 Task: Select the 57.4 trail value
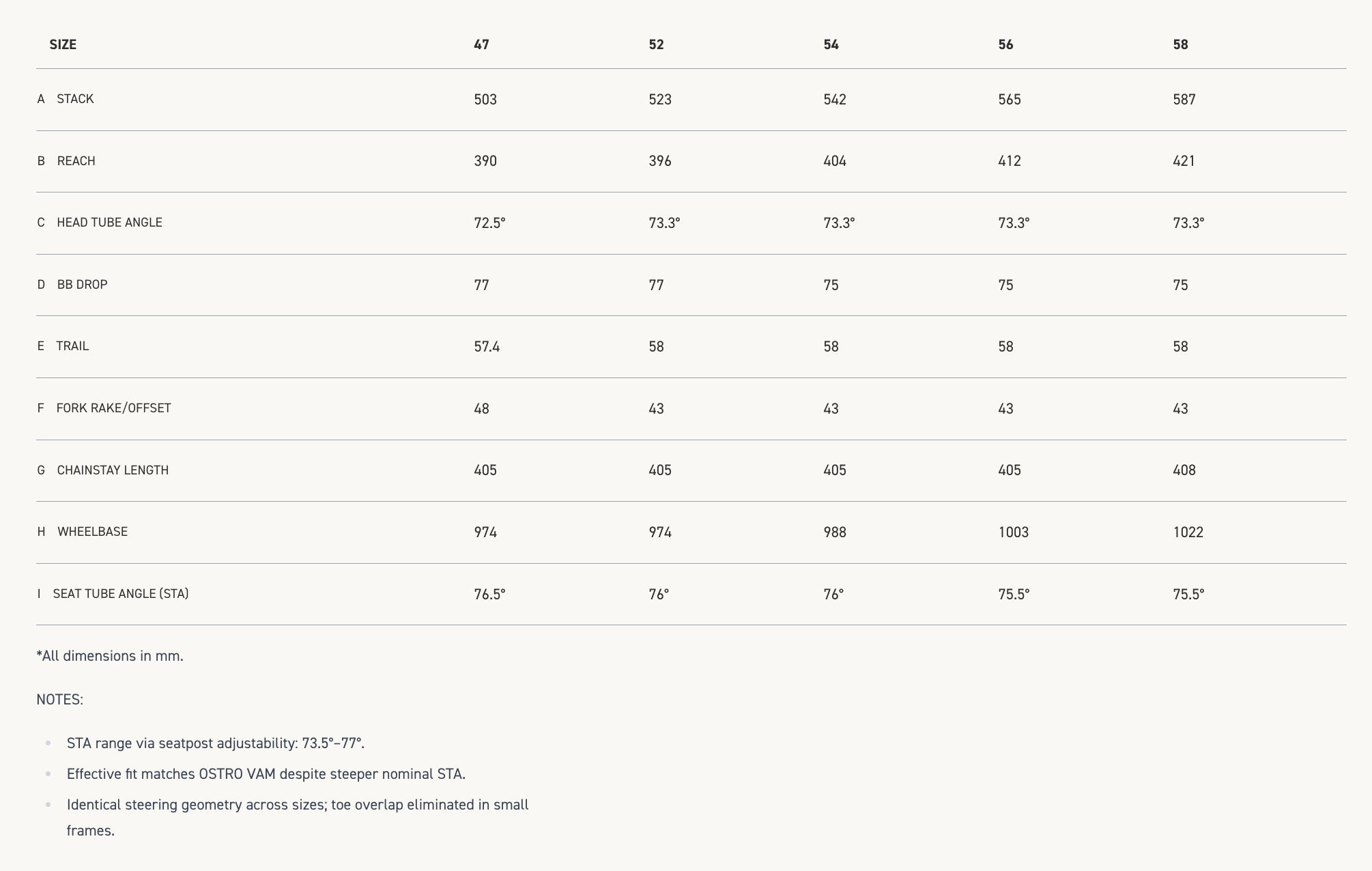click(x=487, y=347)
